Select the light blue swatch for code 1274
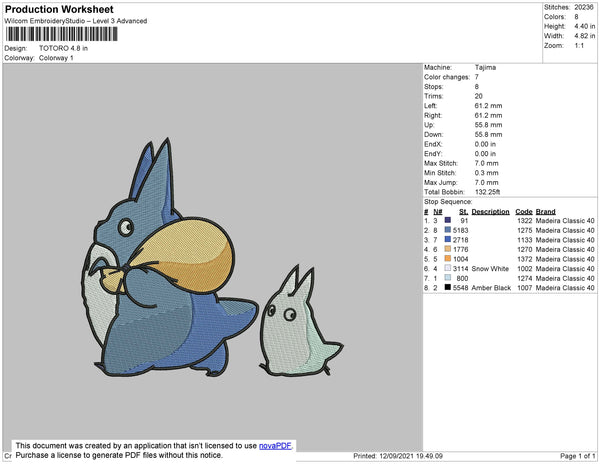Viewport: 600px width, 464px height. [447, 277]
